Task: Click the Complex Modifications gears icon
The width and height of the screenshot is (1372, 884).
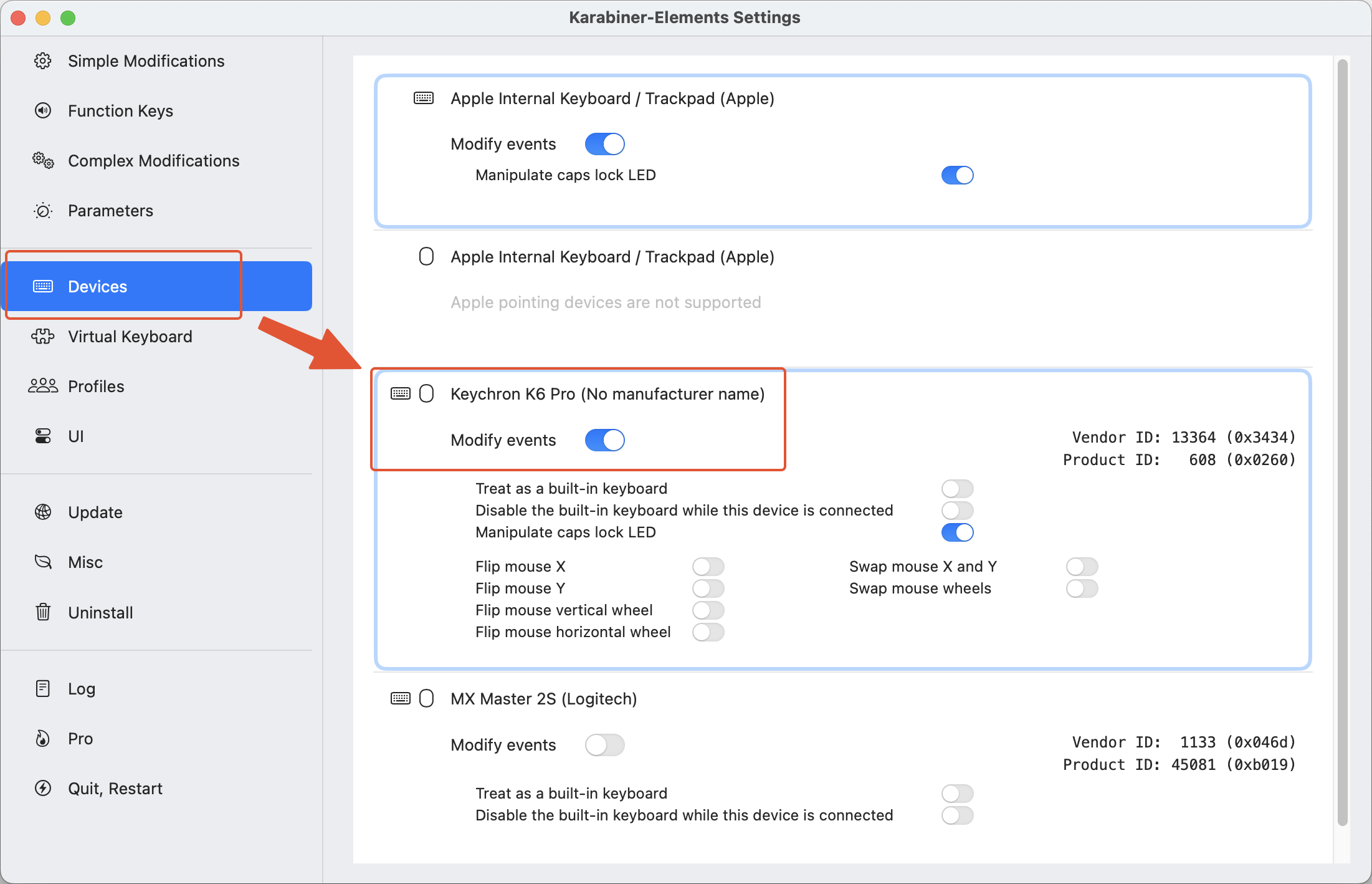Action: (x=43, y=161)
